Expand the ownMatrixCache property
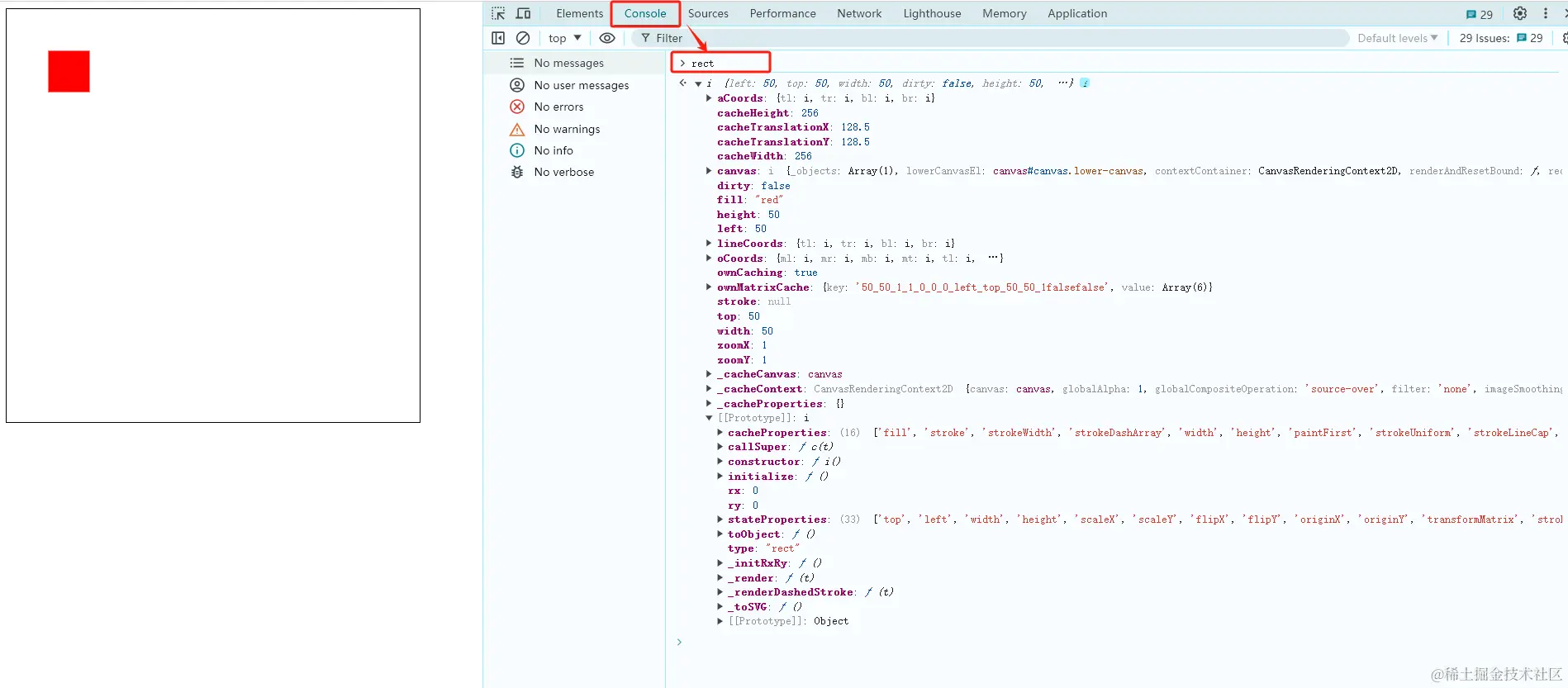The image size is (1568, 688). point(709,287)
